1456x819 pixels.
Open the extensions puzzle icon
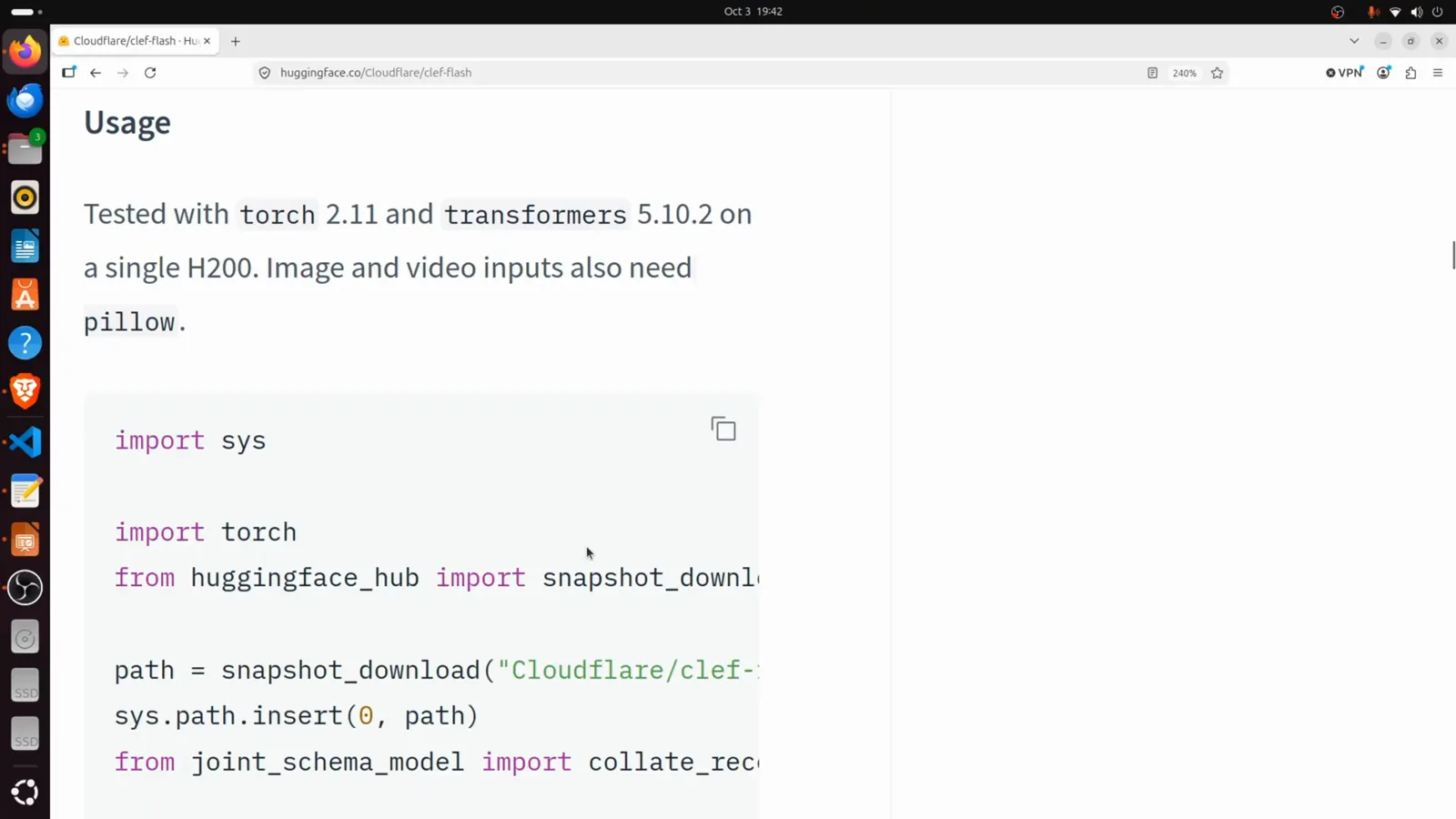pos(1410,73)
